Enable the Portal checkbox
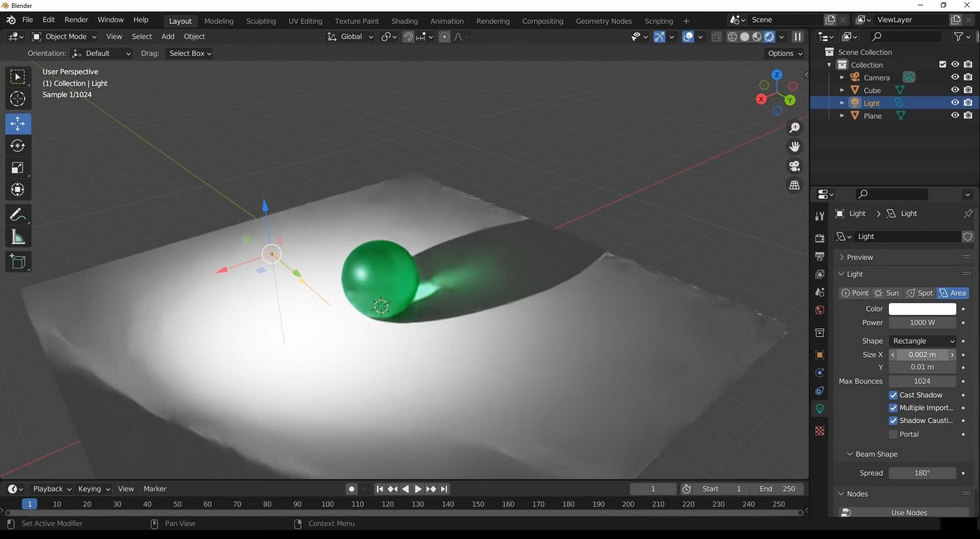Image resolution: width=980 pixels, height=539 pixels. point(893,434)
